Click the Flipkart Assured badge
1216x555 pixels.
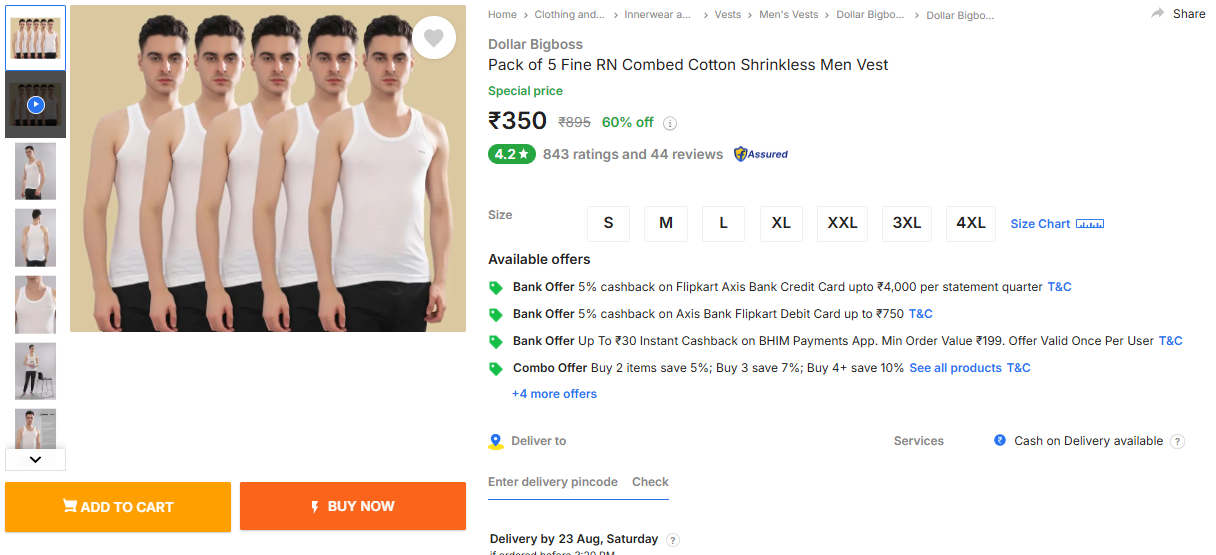click(x=761, y=154)
